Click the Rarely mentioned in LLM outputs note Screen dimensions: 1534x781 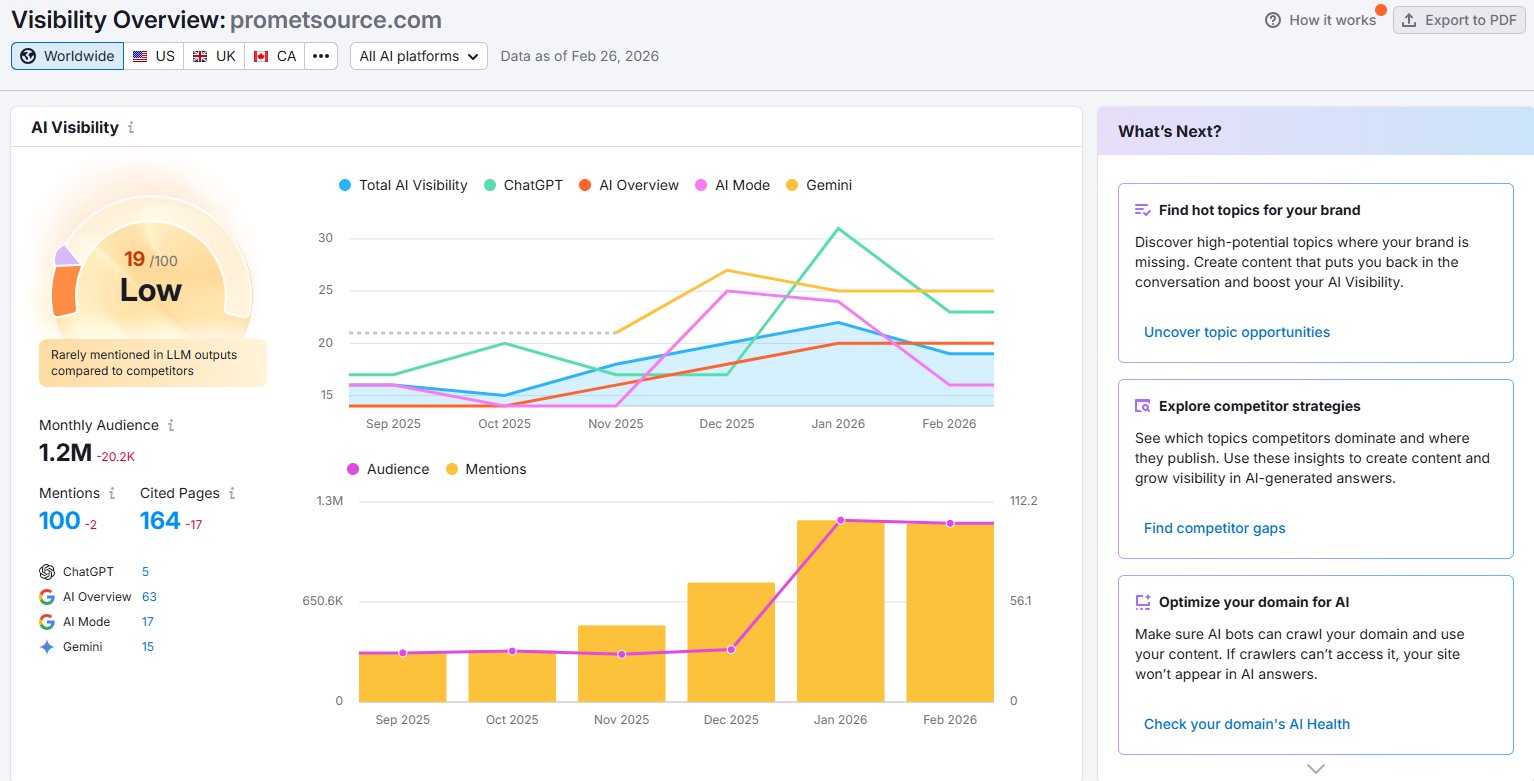(x=152, y=363)
